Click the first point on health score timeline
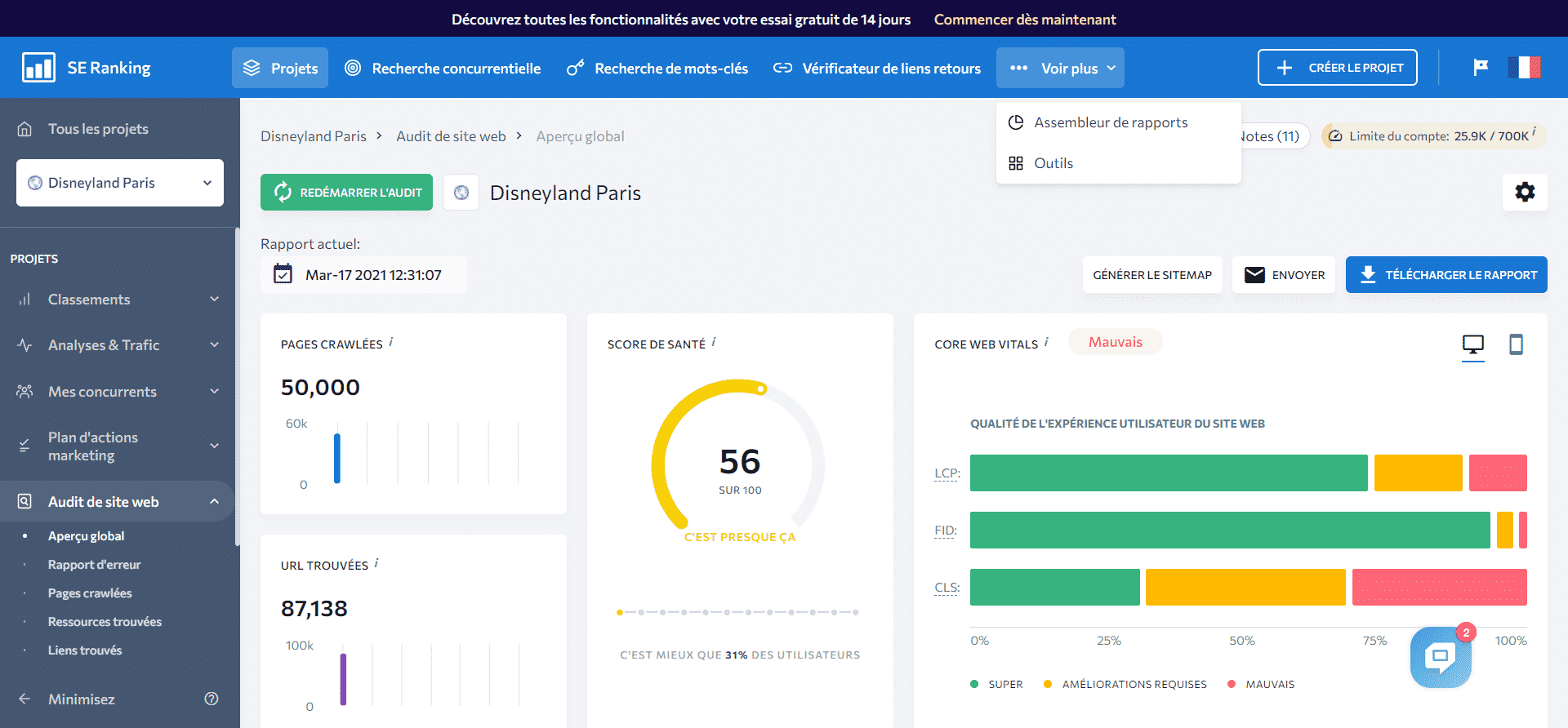Screen dimensions: 1568x728 [620, 612]
